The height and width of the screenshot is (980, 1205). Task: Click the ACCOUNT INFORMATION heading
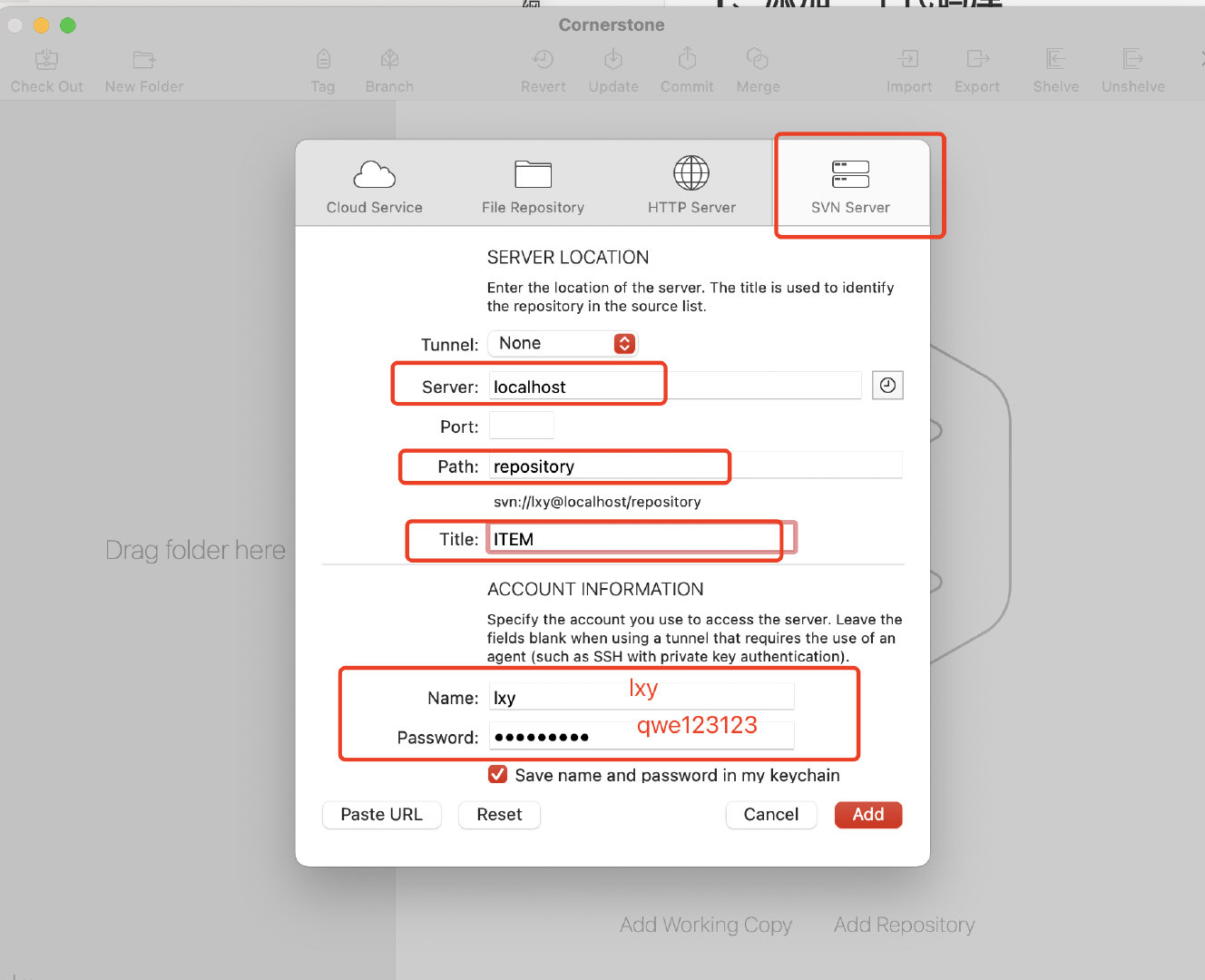pos(595,590)
